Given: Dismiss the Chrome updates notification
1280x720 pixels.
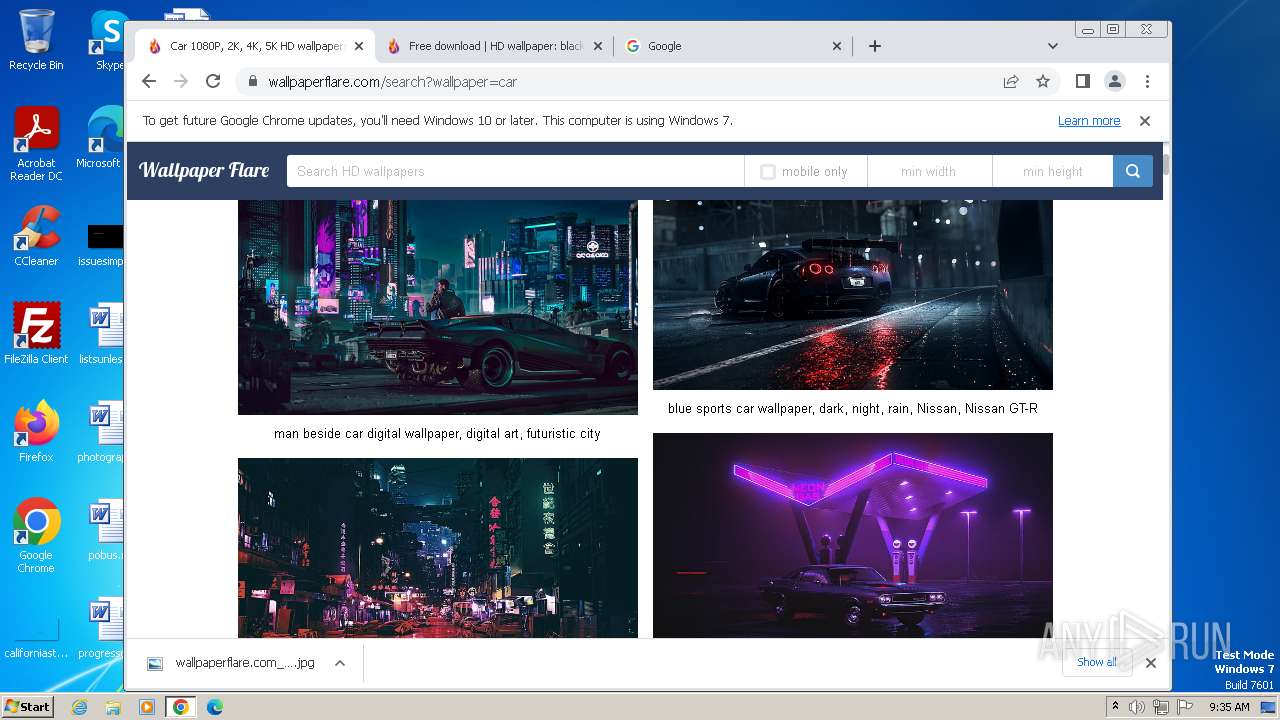Looking at the screenshot, I should (x=1145, y=120).
